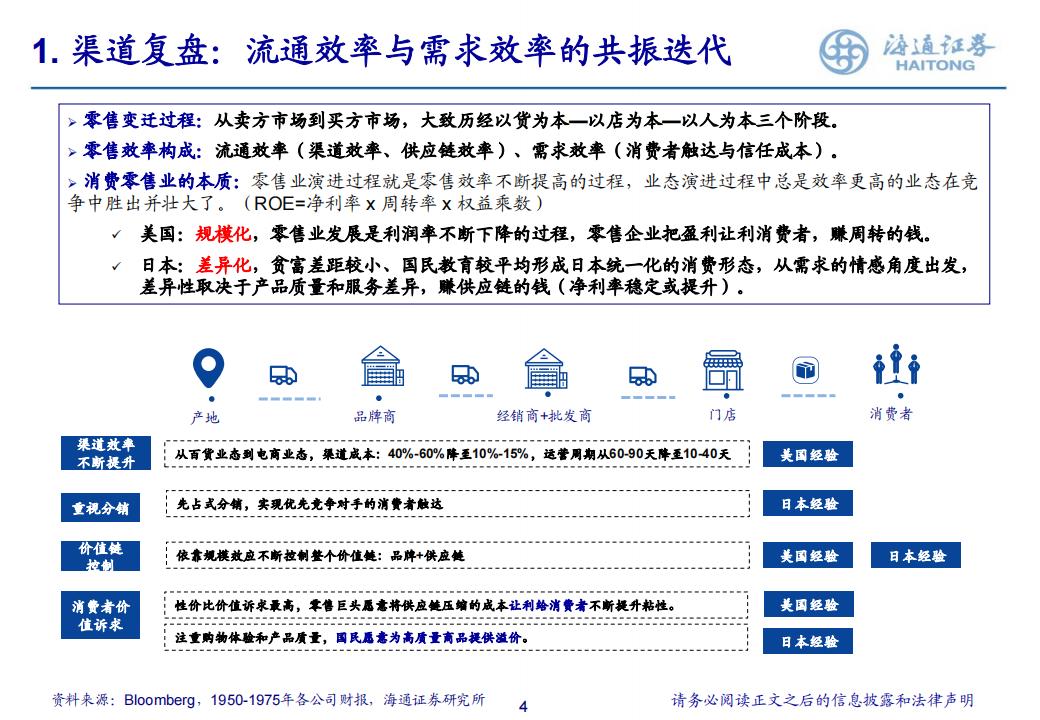Viewport: 1040px width, 720px height.
Task: Select the package box icon before 消费者
Action: click(806, 370)
